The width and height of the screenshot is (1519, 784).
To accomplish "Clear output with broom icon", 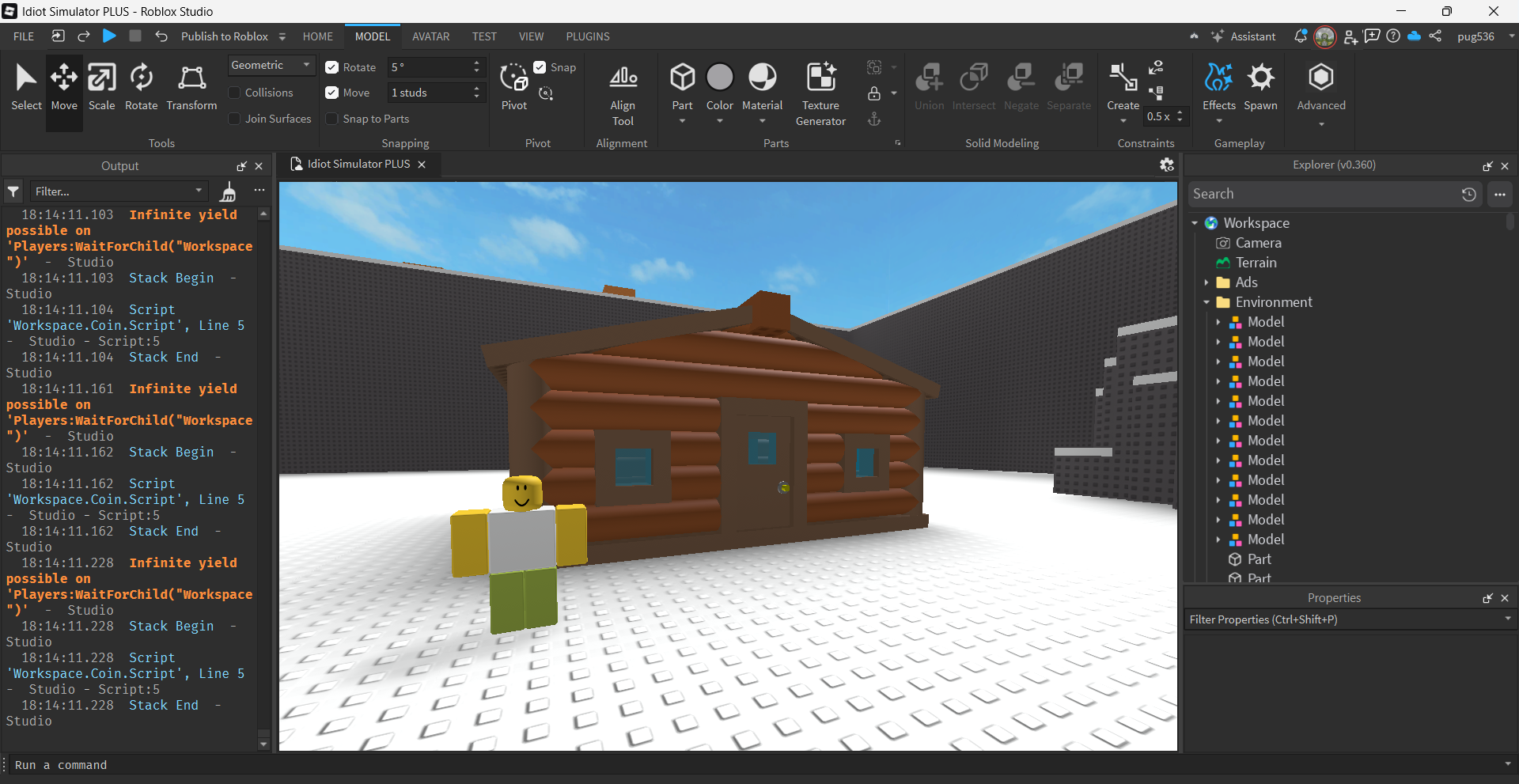I will [x=228, y=191].
